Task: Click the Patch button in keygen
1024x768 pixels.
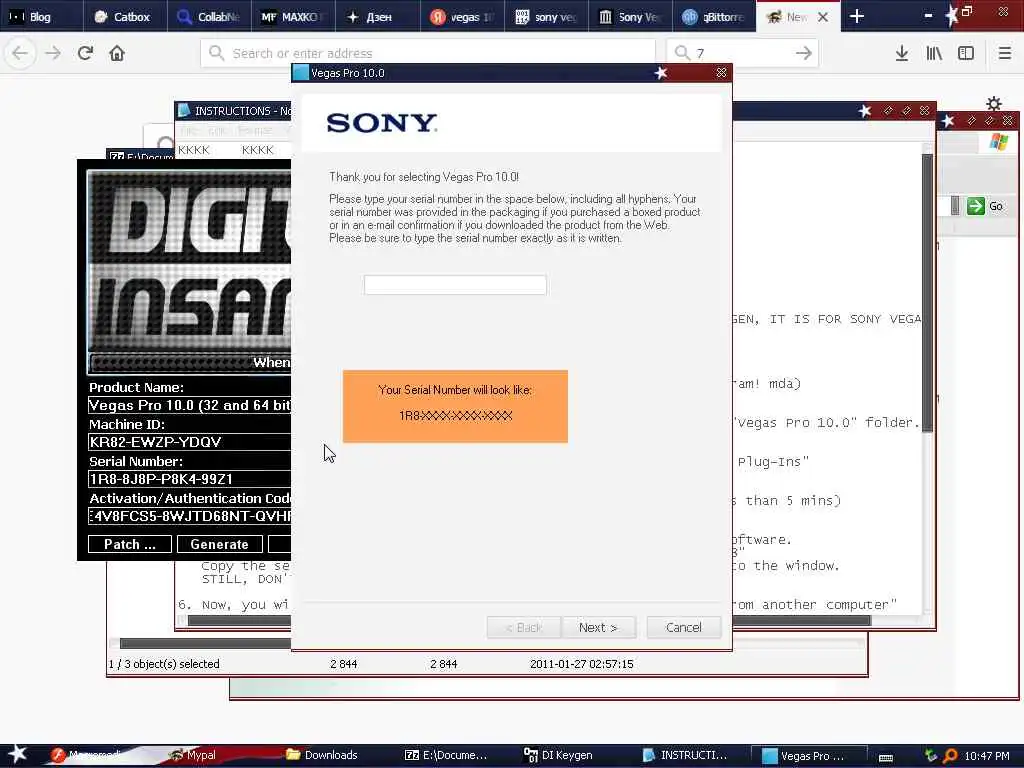Action: pos(130,544)
